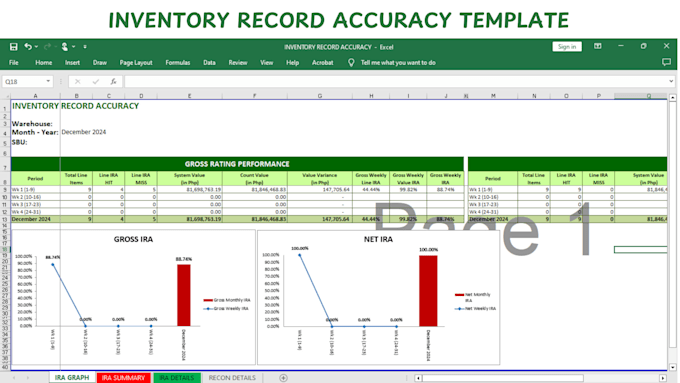Open the Acrobat ribbon tab
The width and height of the screenshot is (680, 383).
click(x=323, y=62)
